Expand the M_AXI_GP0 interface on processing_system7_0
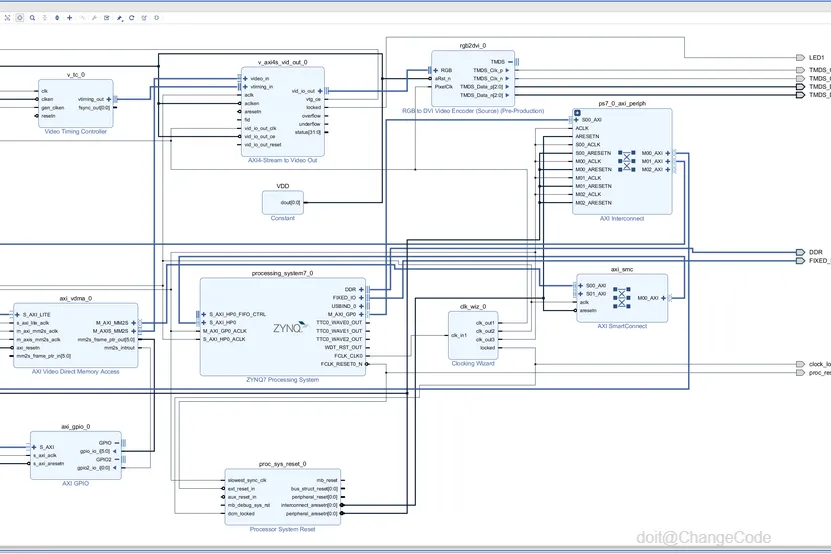 [361, 314]
